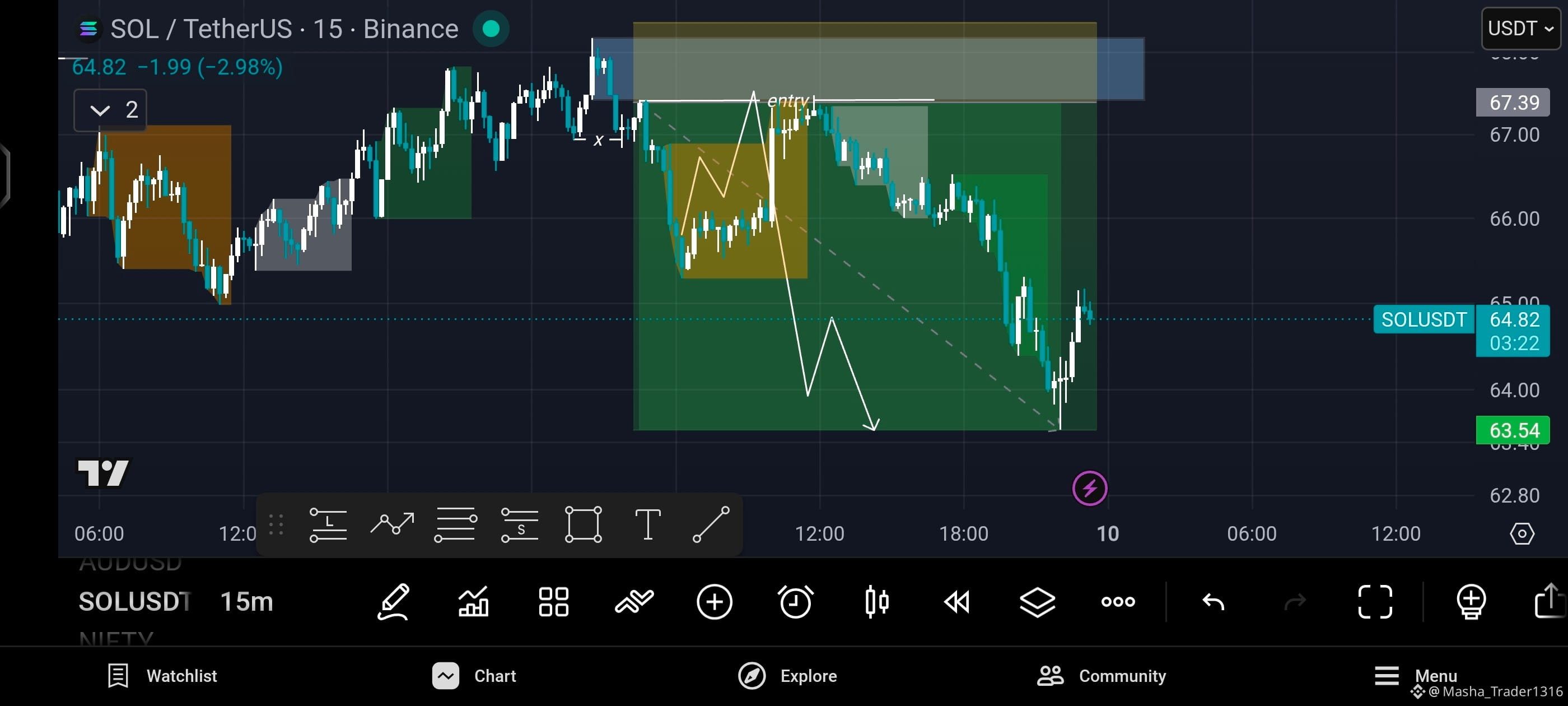Select the horizontal lines drawing tool
1568x706 pixels.
click(456, 524)
